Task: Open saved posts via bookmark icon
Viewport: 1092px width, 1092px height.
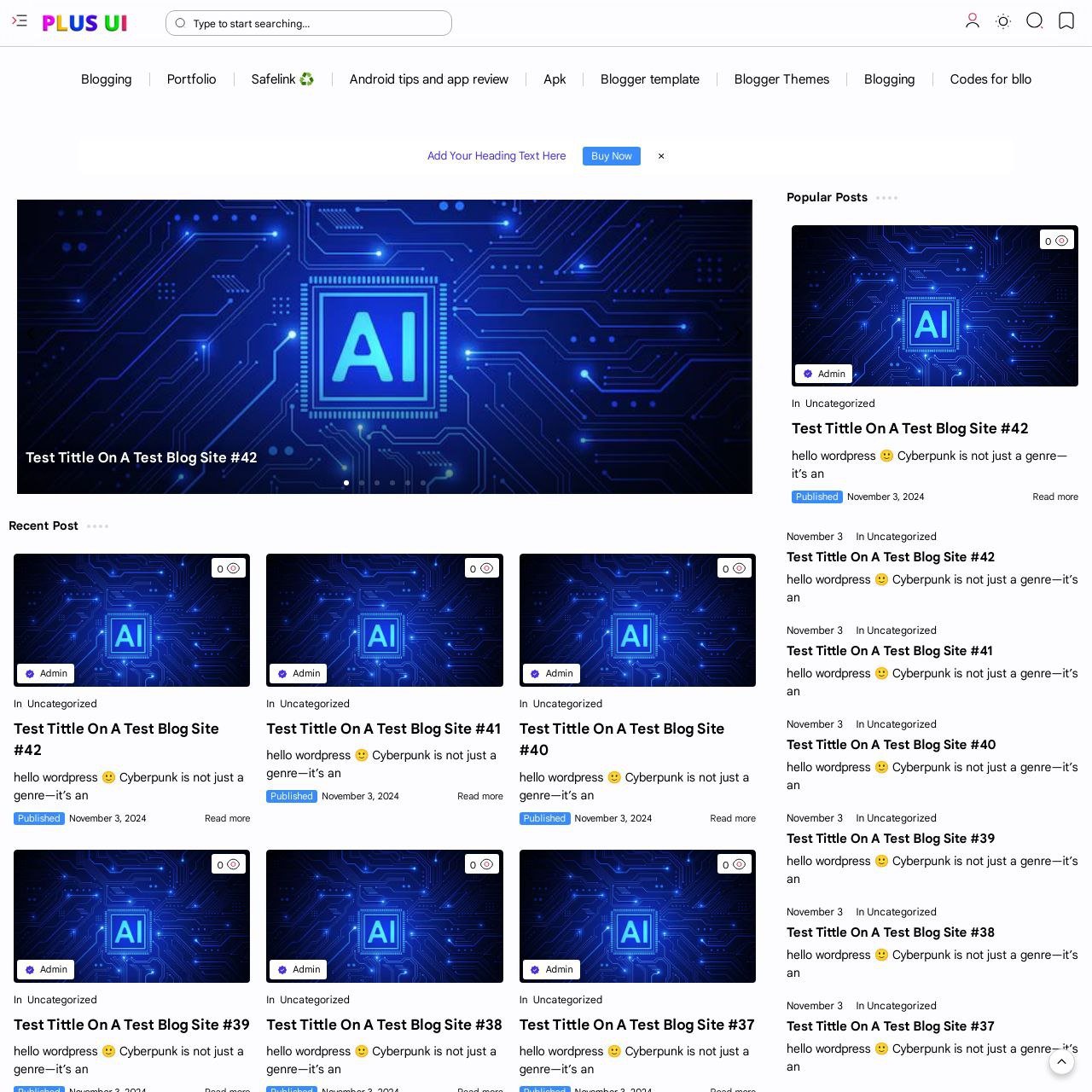Action: pyautogui.click(x=1066, y=21)
